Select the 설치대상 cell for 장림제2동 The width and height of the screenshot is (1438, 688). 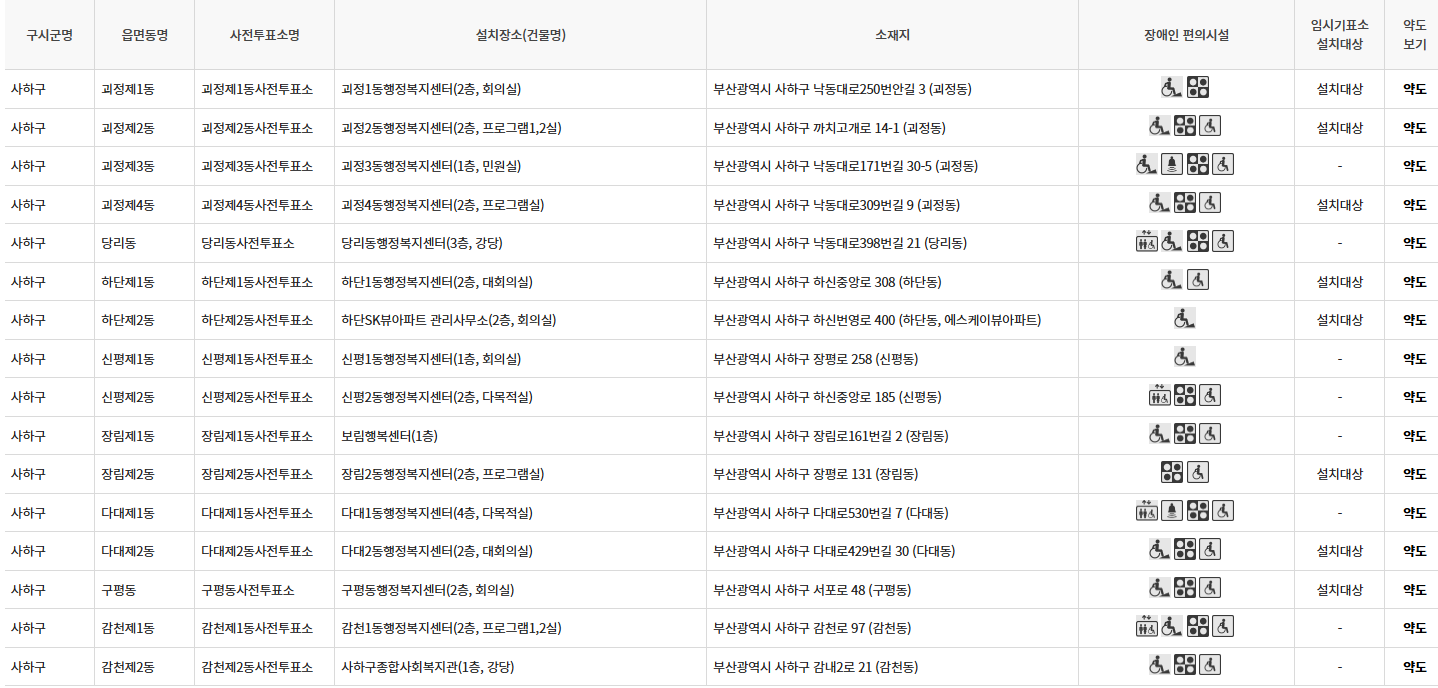[x=1338, y=473]
